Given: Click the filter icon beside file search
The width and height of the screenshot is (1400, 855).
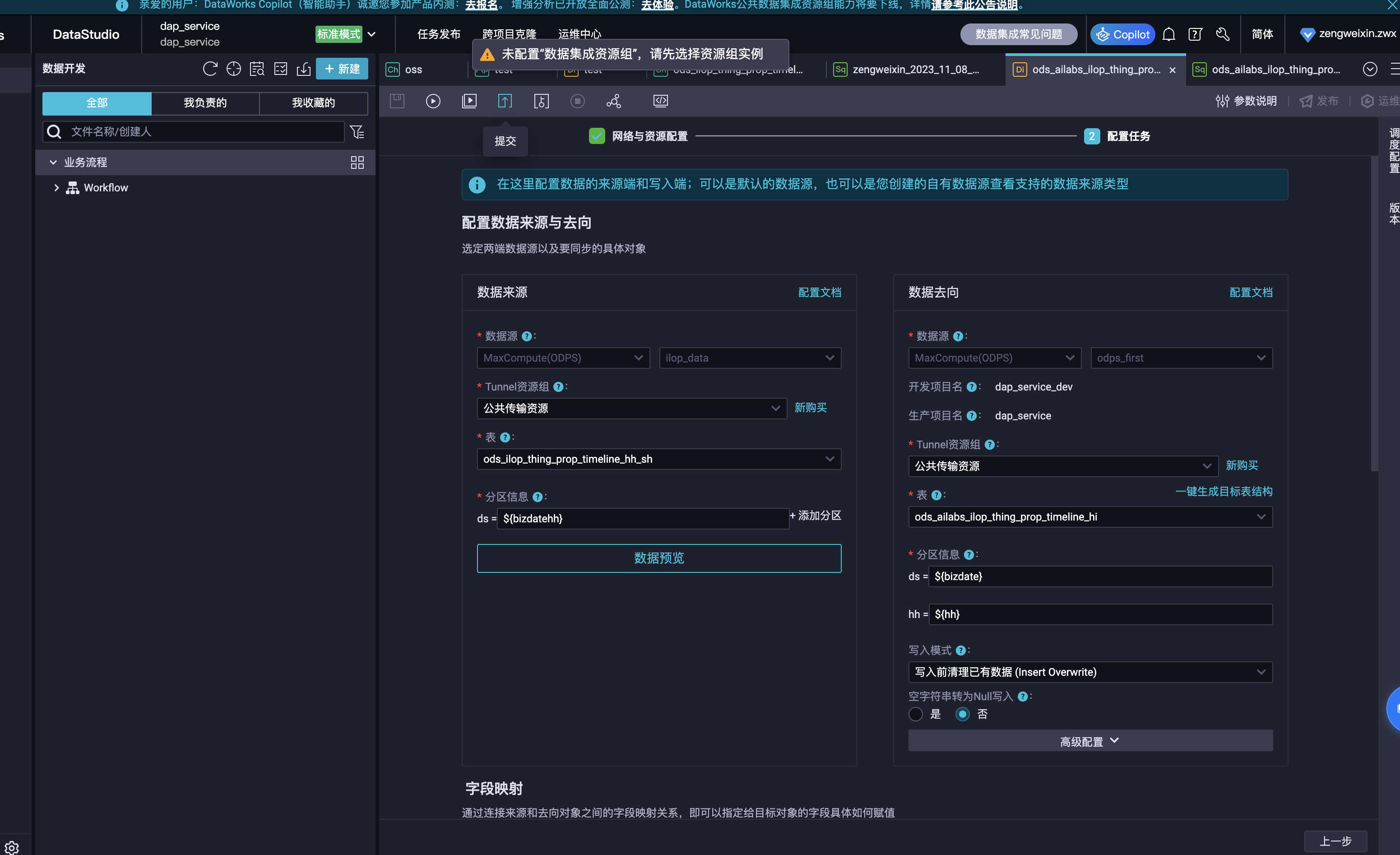Looking at the screenshot, I should pyautogui.click(x=357, y=132).
